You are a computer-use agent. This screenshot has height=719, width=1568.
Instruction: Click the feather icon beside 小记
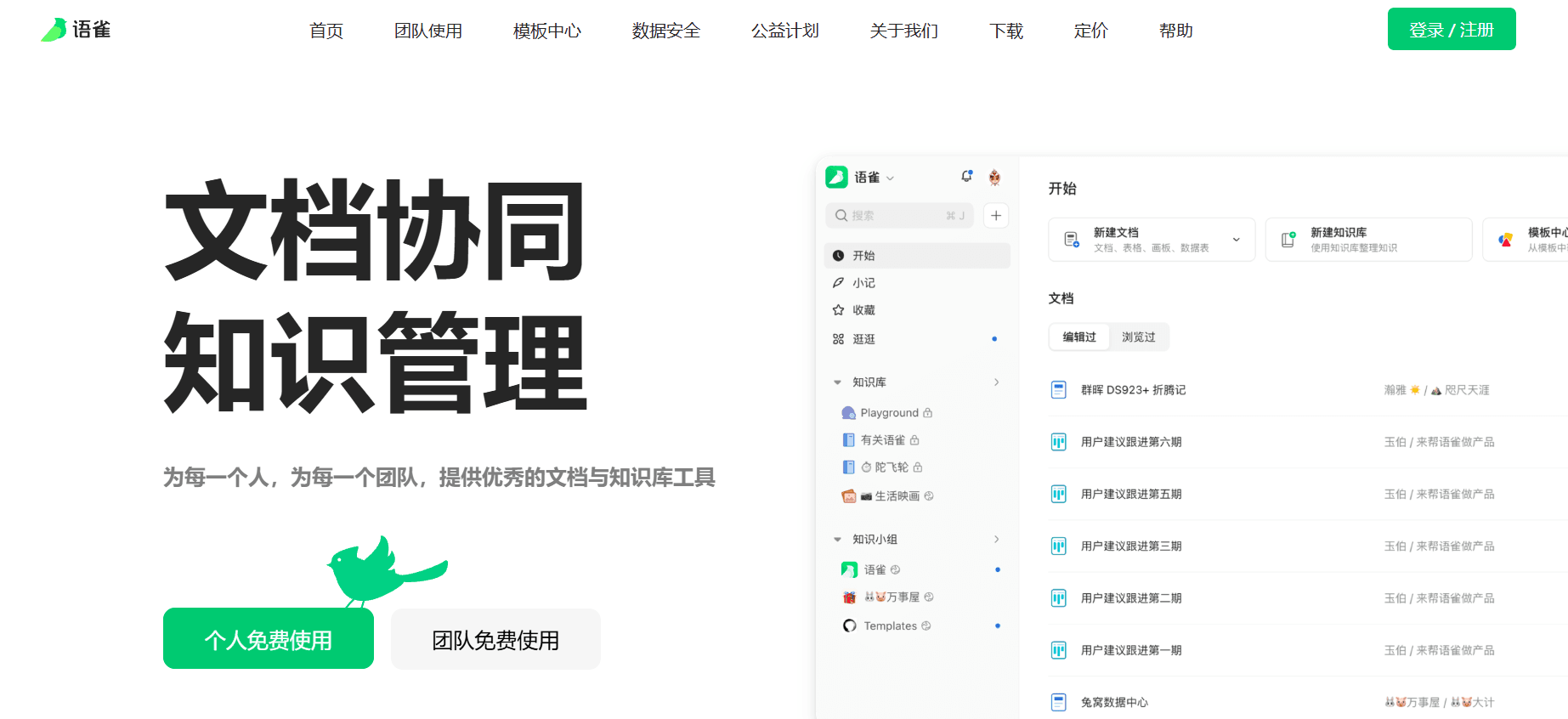point(838,283)
